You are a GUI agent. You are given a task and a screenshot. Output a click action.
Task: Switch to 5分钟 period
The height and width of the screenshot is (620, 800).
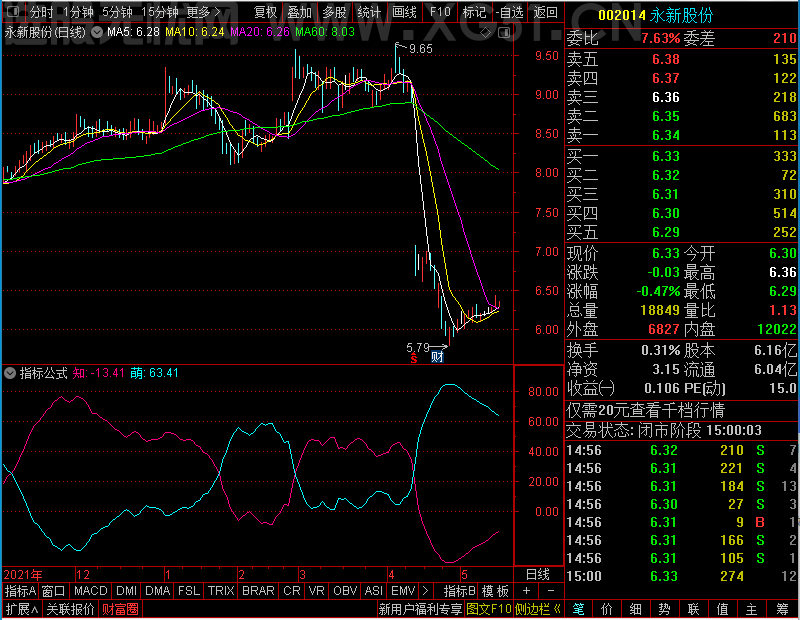(117, 12)
